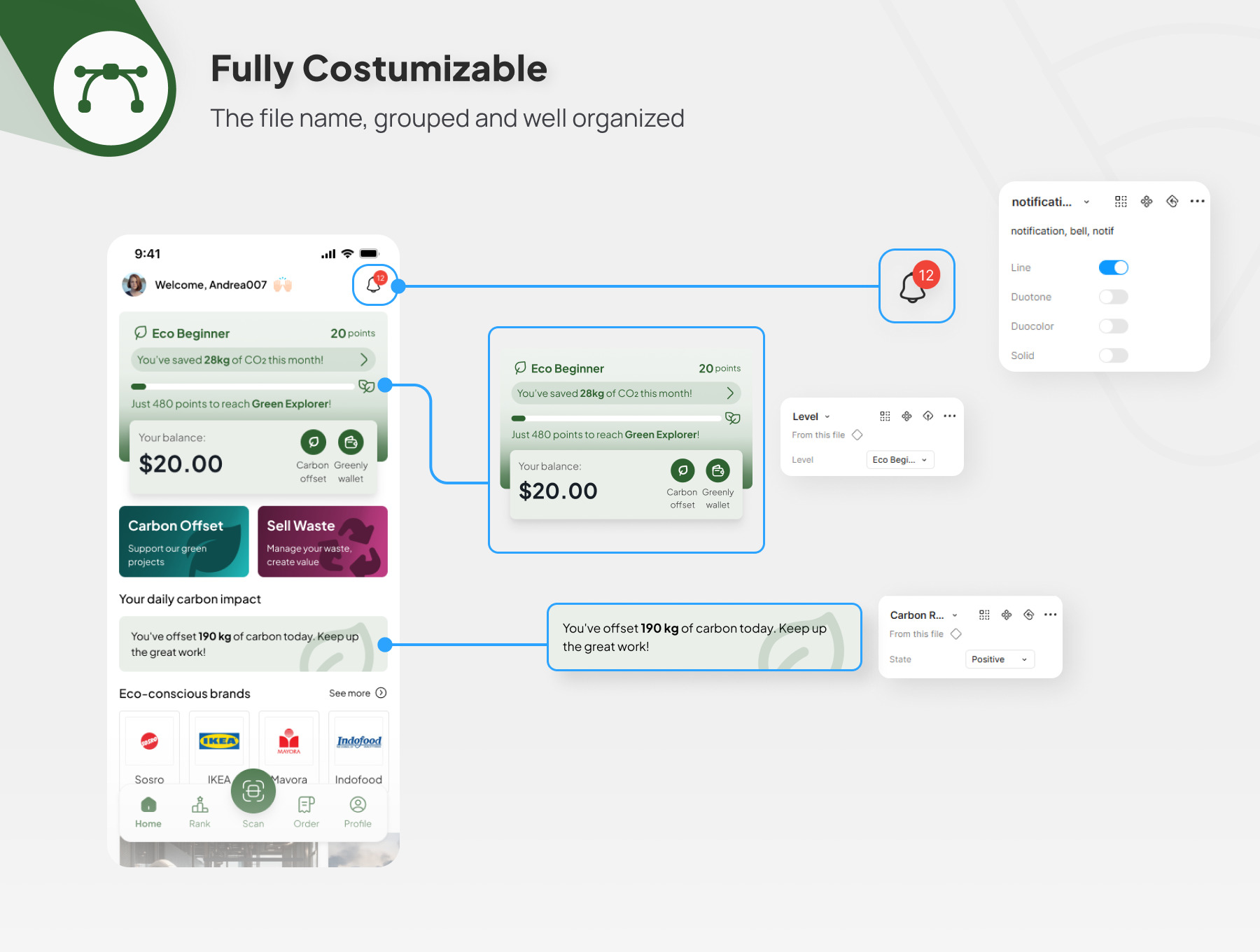Go to Home tab in bottom navigation
Viewport: 1260px width, 952px height.
point(148,812)
